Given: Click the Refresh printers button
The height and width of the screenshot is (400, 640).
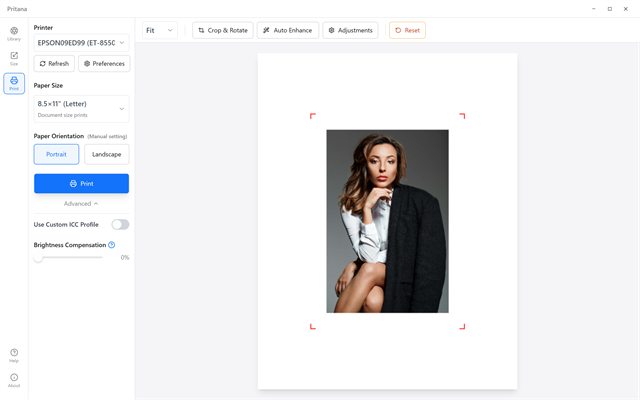Looking at the screenshot, I should pyautogui.click(x=54, y=64).
